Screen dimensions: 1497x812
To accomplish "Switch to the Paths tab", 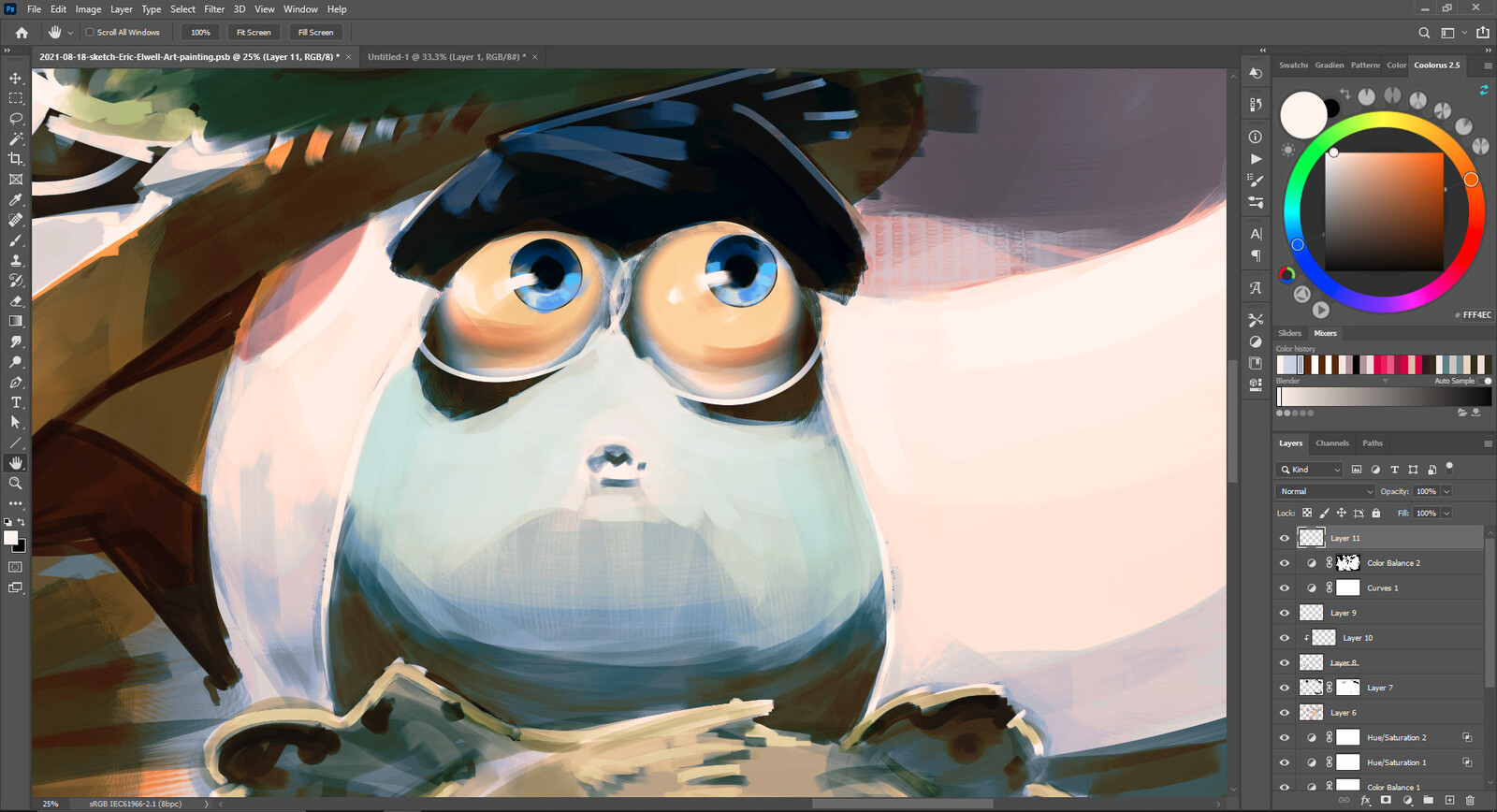I will [x=1373, y=443].
